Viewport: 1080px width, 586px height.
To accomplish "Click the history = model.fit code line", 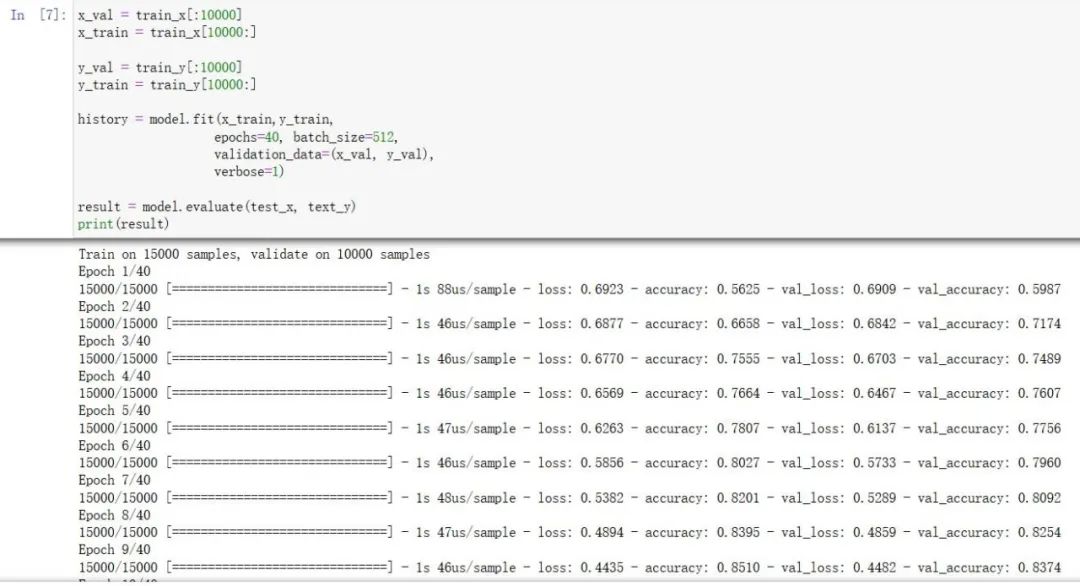I will [x=206, y=119].
